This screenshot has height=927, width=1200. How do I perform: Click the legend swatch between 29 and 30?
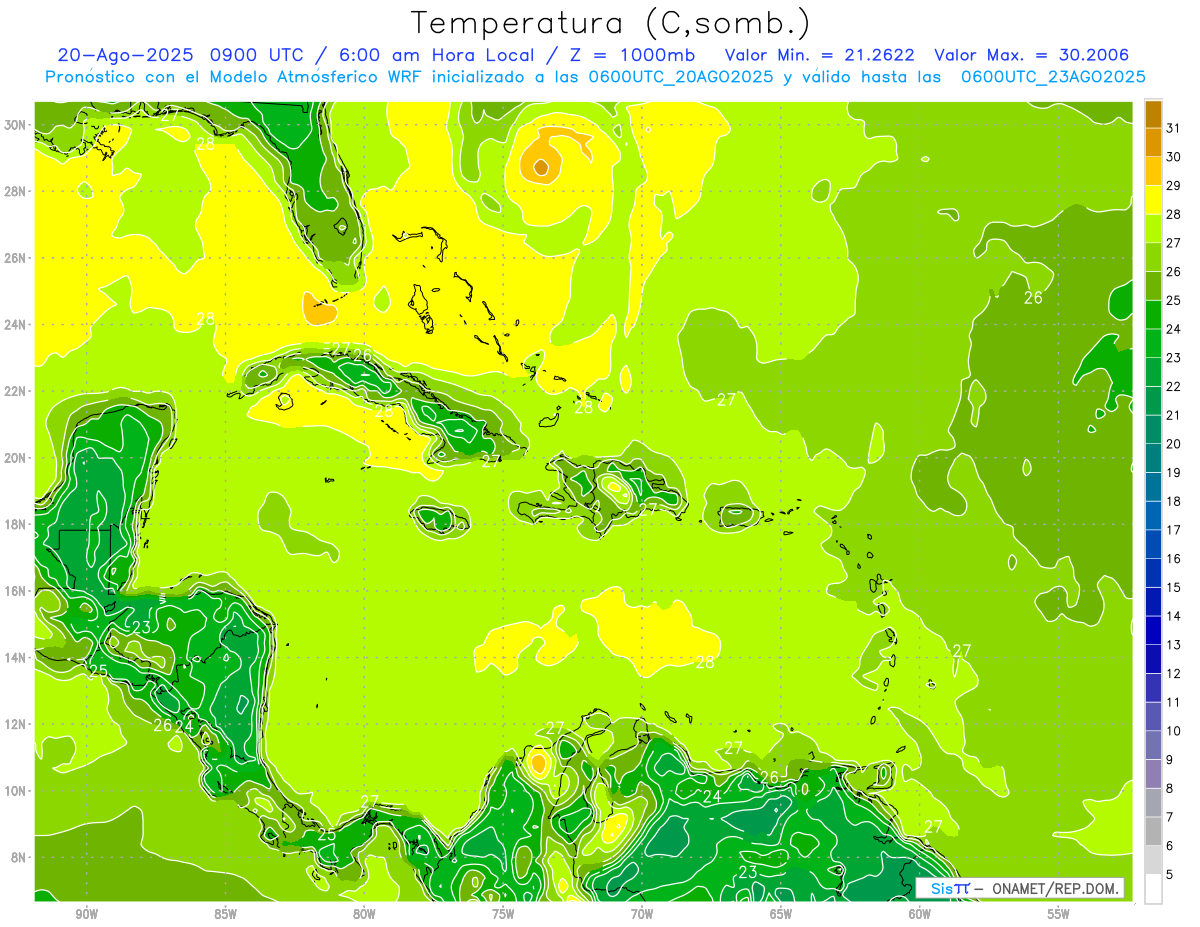[1153, 171]
